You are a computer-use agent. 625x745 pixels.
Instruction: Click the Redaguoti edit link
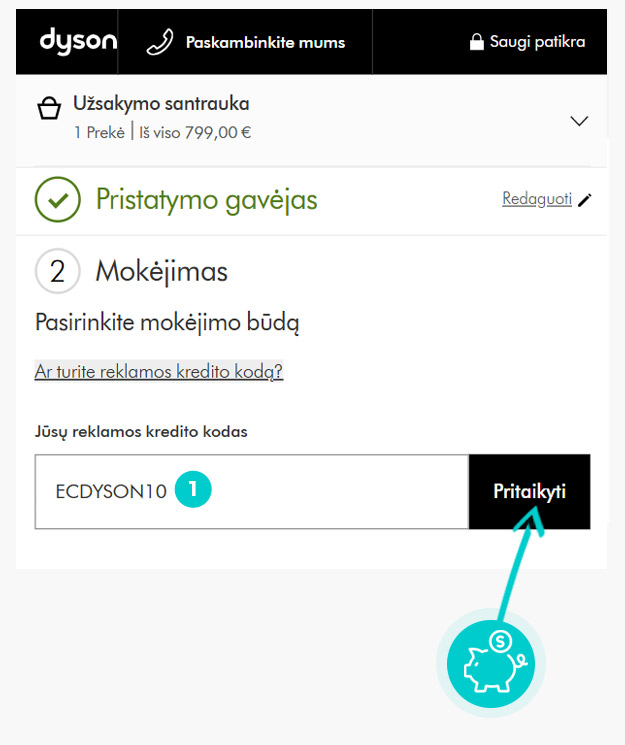(537, 199)
